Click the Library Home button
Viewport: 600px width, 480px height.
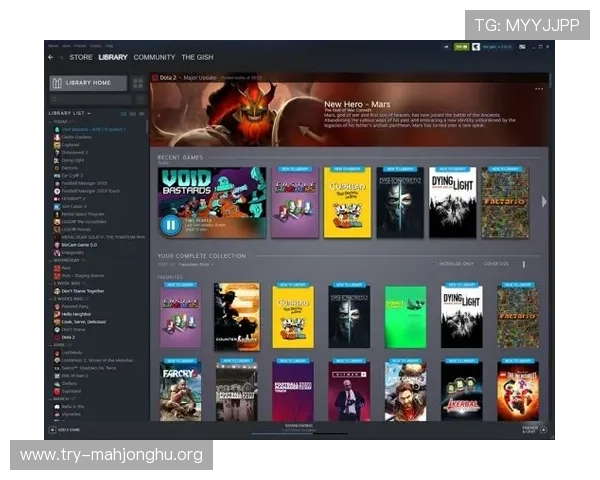88,83
